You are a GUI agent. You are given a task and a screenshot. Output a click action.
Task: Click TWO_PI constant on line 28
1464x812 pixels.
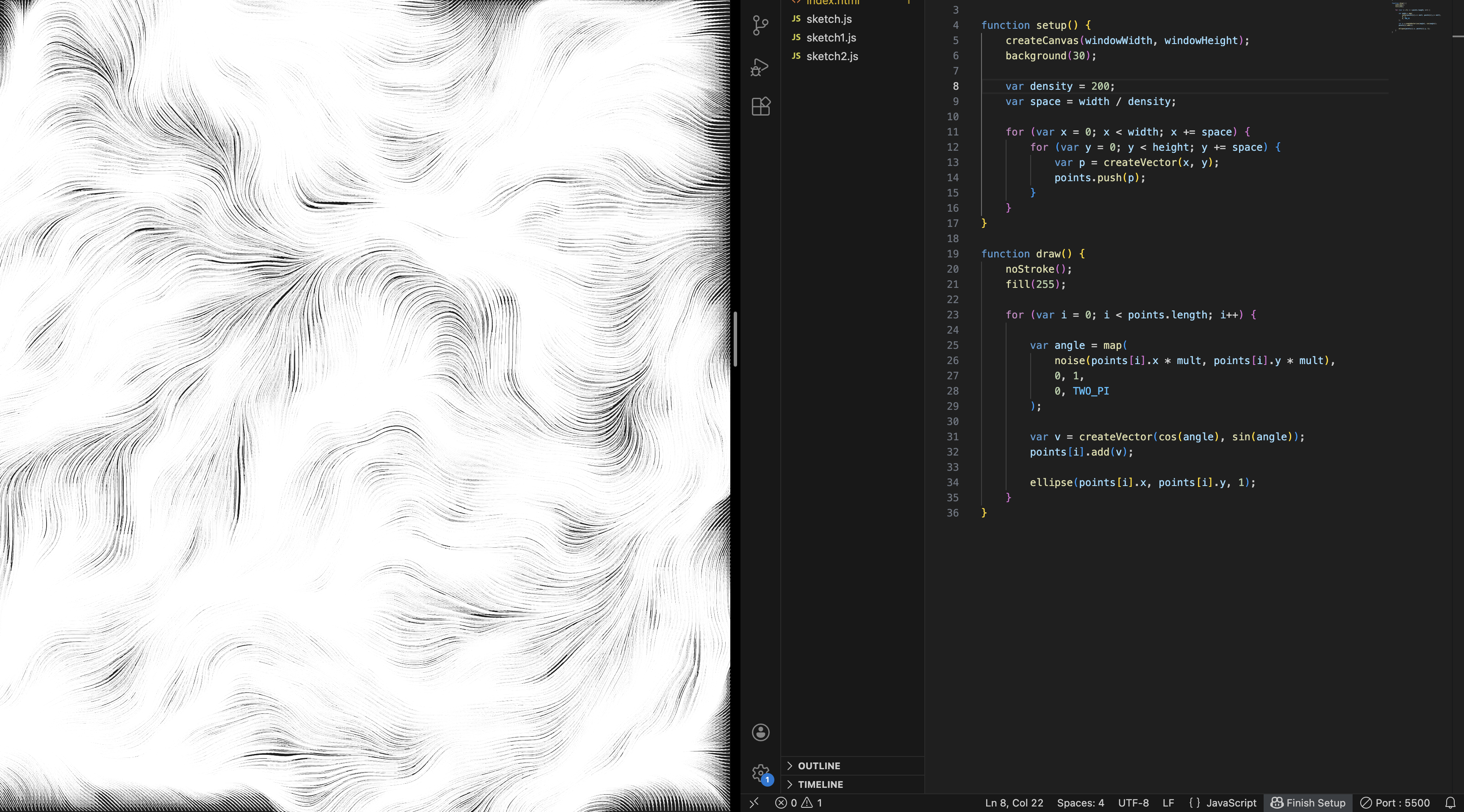click(1091, 391)
